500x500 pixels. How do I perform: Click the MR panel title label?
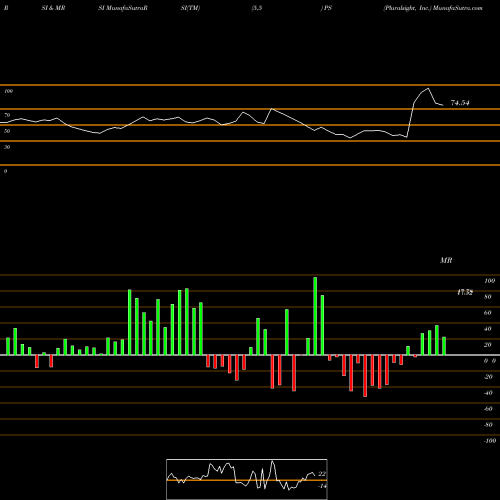[446, 260]
